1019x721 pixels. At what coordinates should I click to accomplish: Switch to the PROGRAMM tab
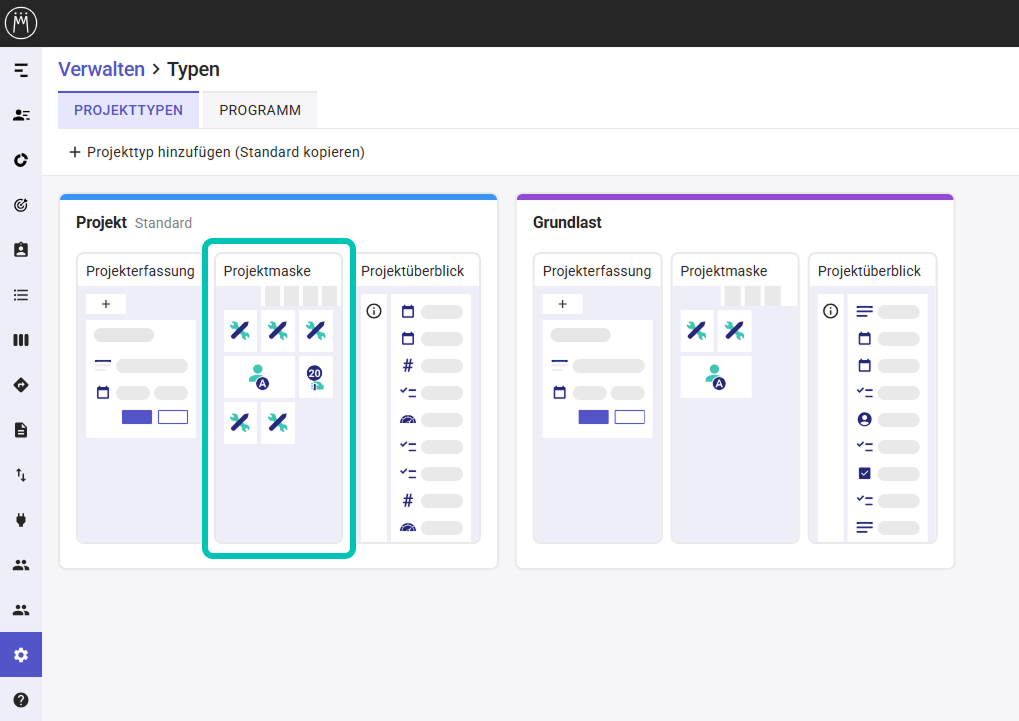point(260,110)
